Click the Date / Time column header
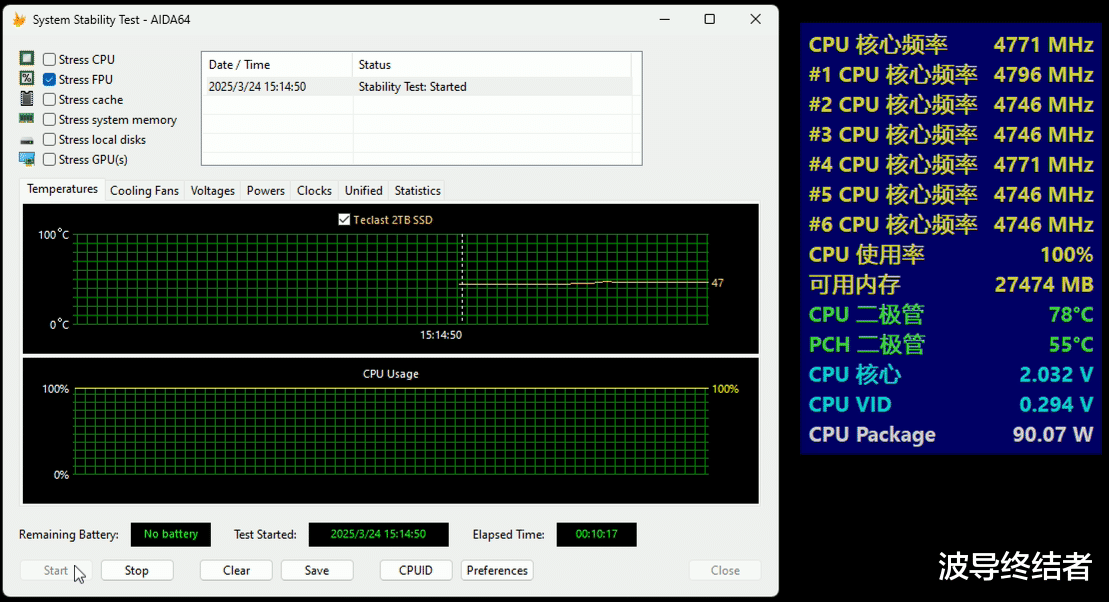1109x602 pixels. click(277, 64)
